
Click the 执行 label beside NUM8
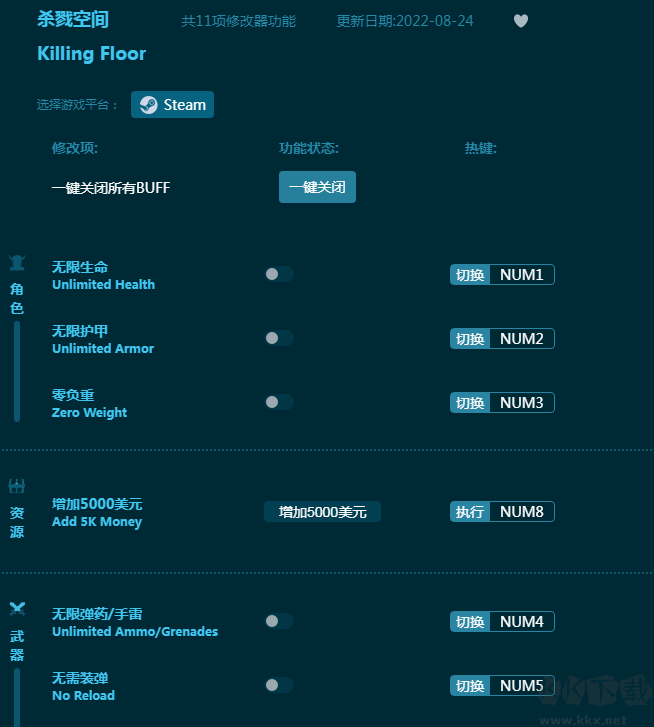[x=470, y=512]
